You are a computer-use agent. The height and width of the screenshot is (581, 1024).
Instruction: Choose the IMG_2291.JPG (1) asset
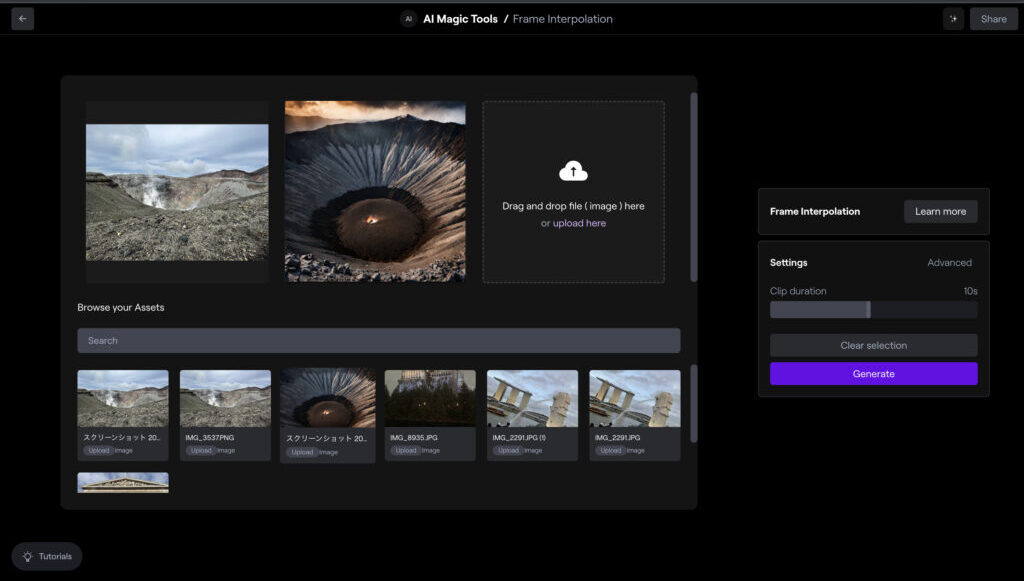point(532,399)
